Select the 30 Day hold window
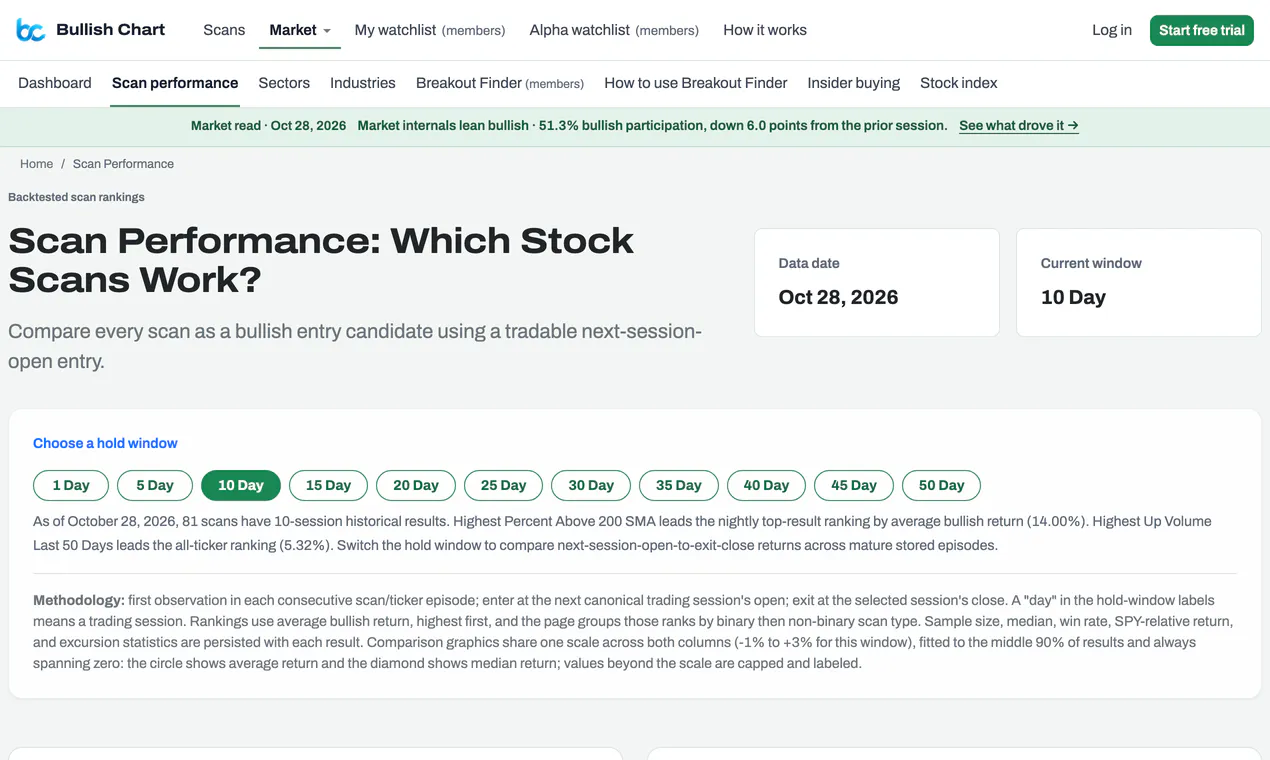The height and width of the screenshot is (760, 1270). pos(591,485)
